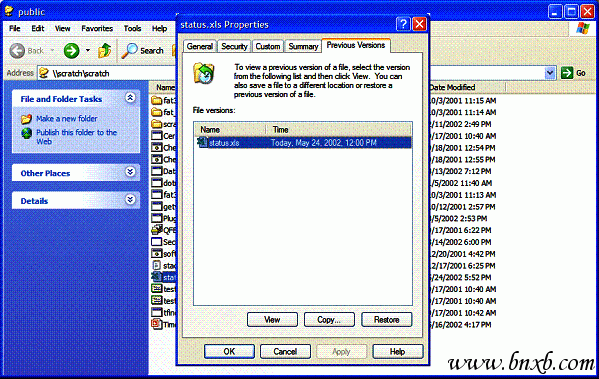The height and width of the screenshot is (379, 599).
Task: Open the Favorites menu
Action: point(97,28)
